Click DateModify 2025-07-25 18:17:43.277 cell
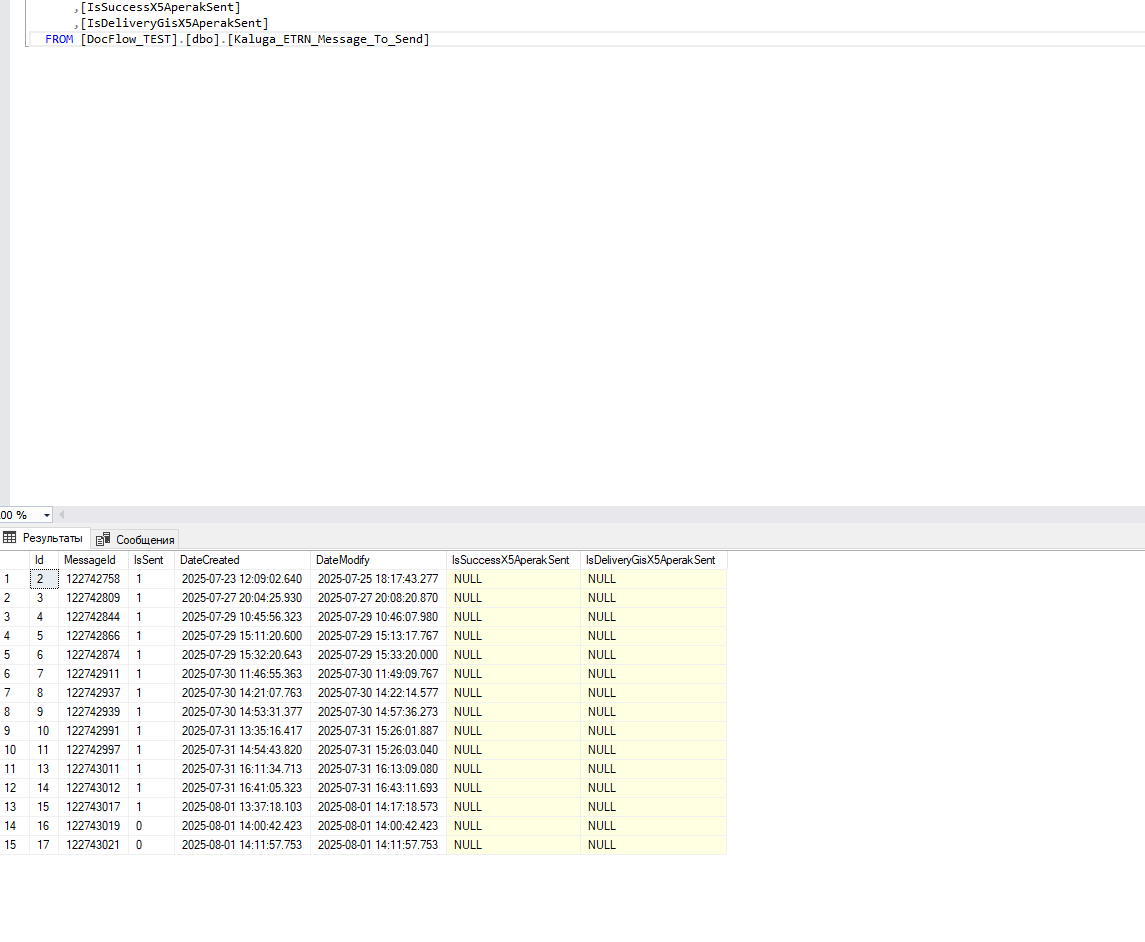1145x942 pixels. point(378,579)
